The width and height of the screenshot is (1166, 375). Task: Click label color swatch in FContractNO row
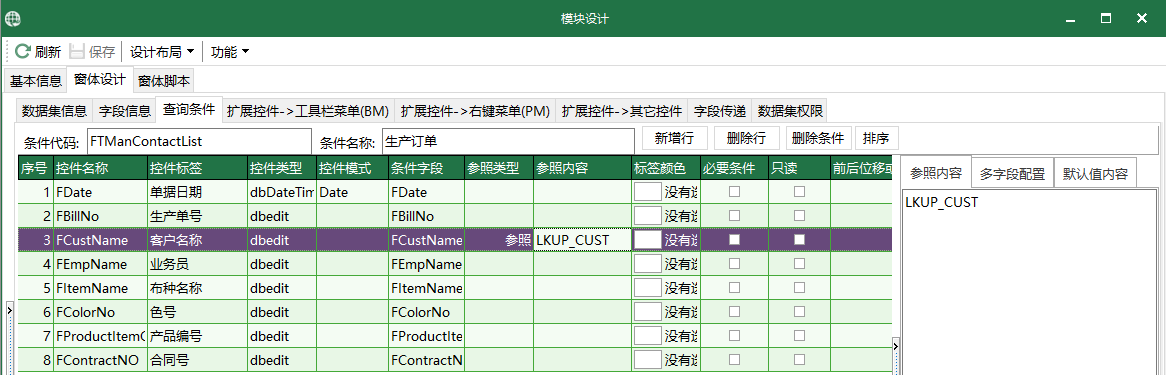point(647,360)
